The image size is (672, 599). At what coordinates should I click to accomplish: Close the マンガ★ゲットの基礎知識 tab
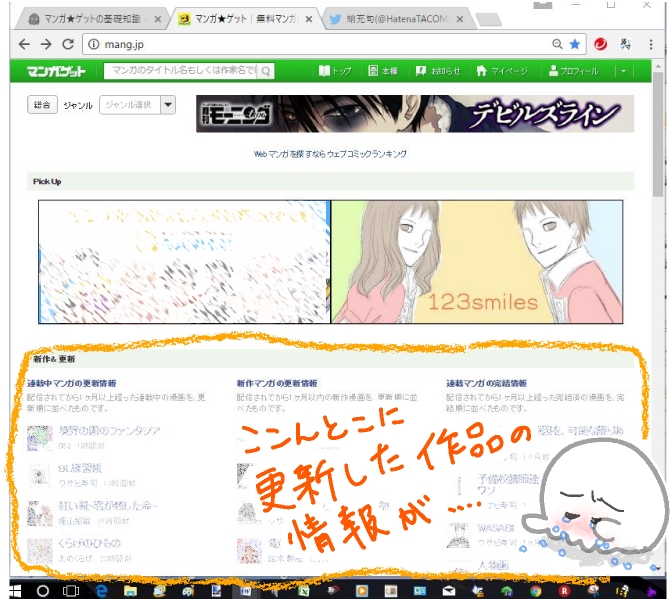point(158,19)
